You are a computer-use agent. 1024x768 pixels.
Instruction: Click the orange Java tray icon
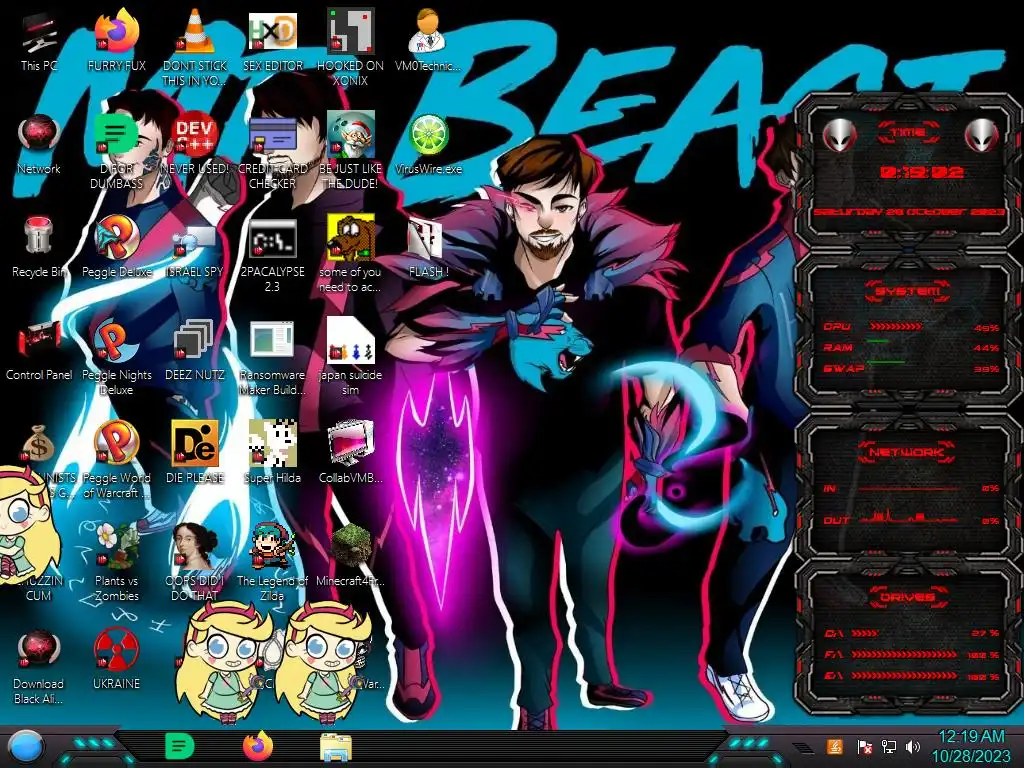point(835,746)
